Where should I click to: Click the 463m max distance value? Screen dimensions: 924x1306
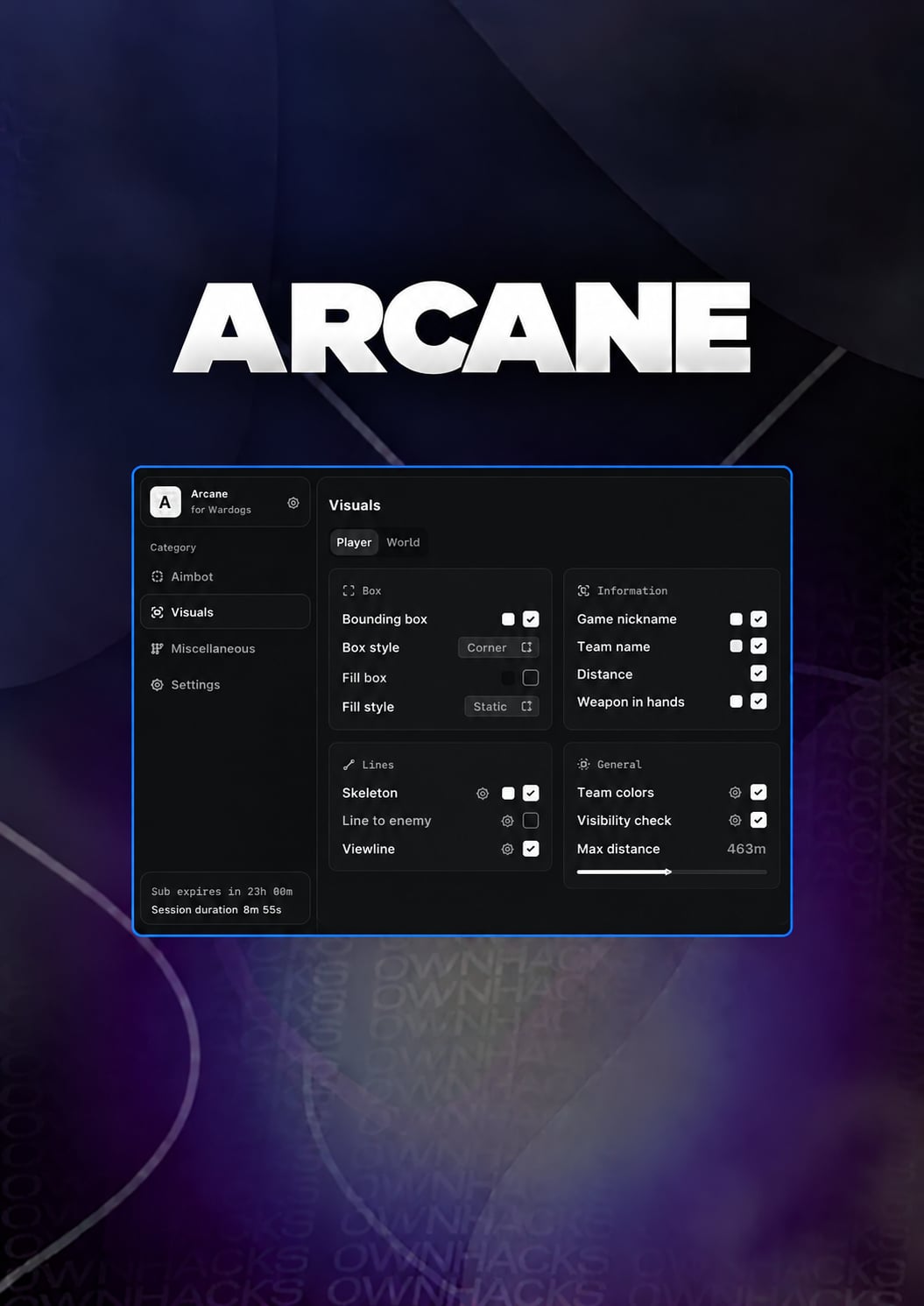(746, 849)
